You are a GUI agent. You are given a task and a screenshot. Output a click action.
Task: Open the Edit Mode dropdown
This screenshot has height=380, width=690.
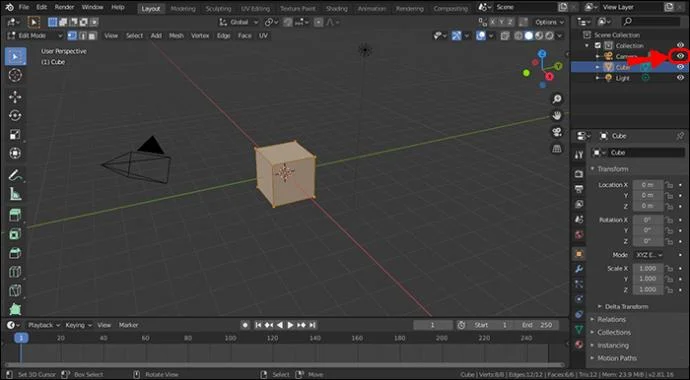point(35,36)
